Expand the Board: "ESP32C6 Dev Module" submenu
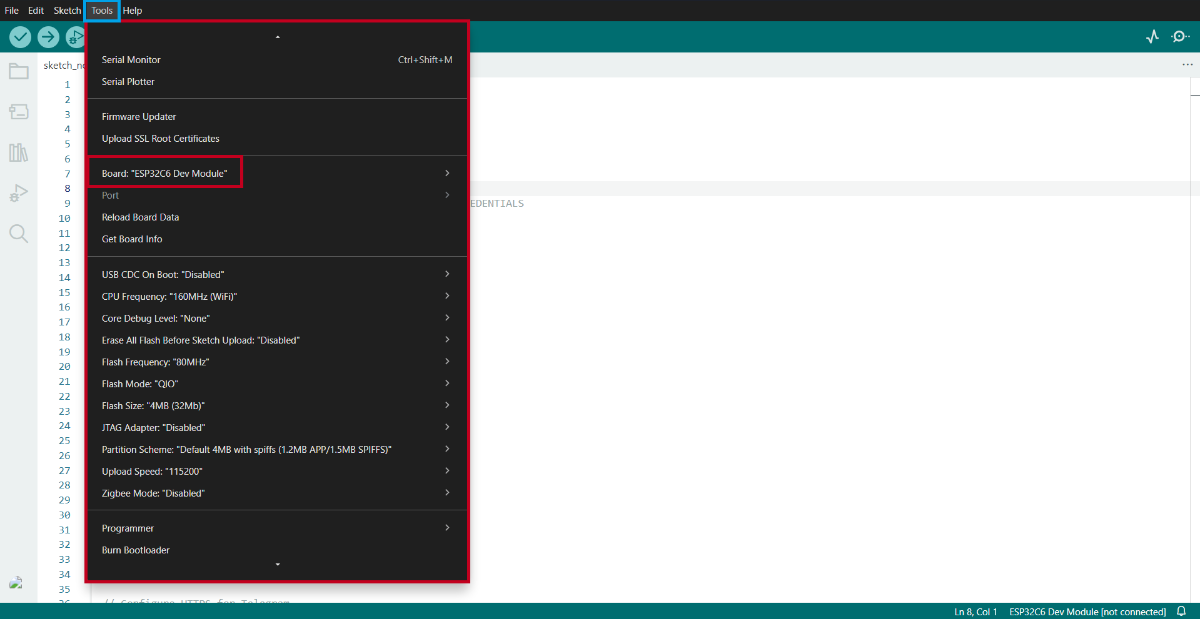 click(x=165, y=174)
